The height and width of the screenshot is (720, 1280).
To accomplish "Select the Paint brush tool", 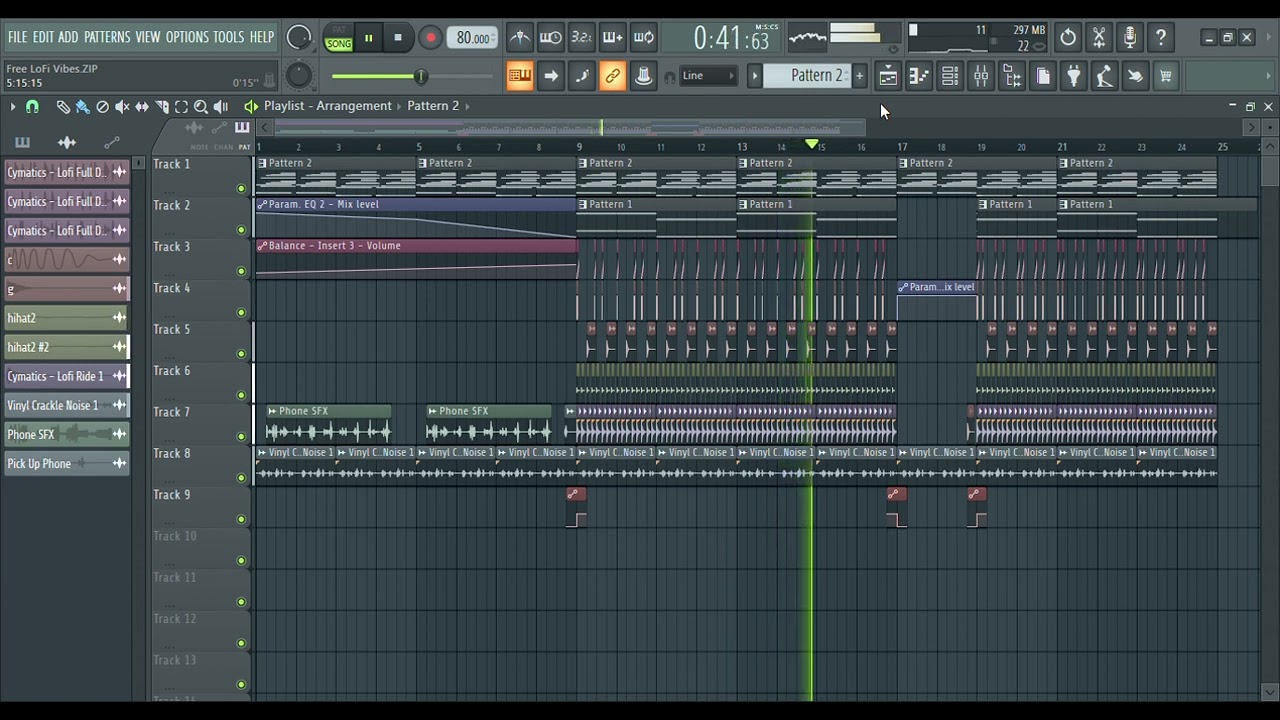I will tap(83, 106).
